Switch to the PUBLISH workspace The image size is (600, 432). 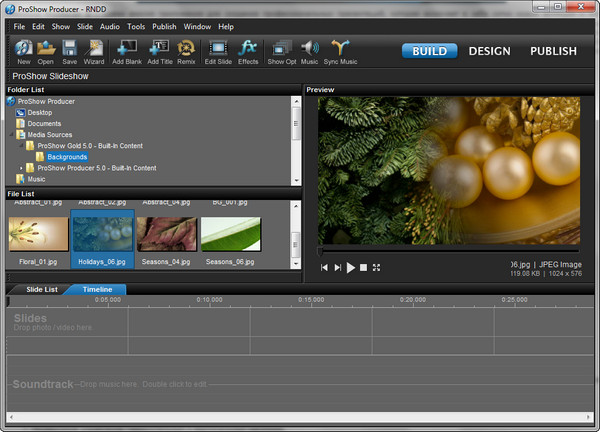[553, 51]
